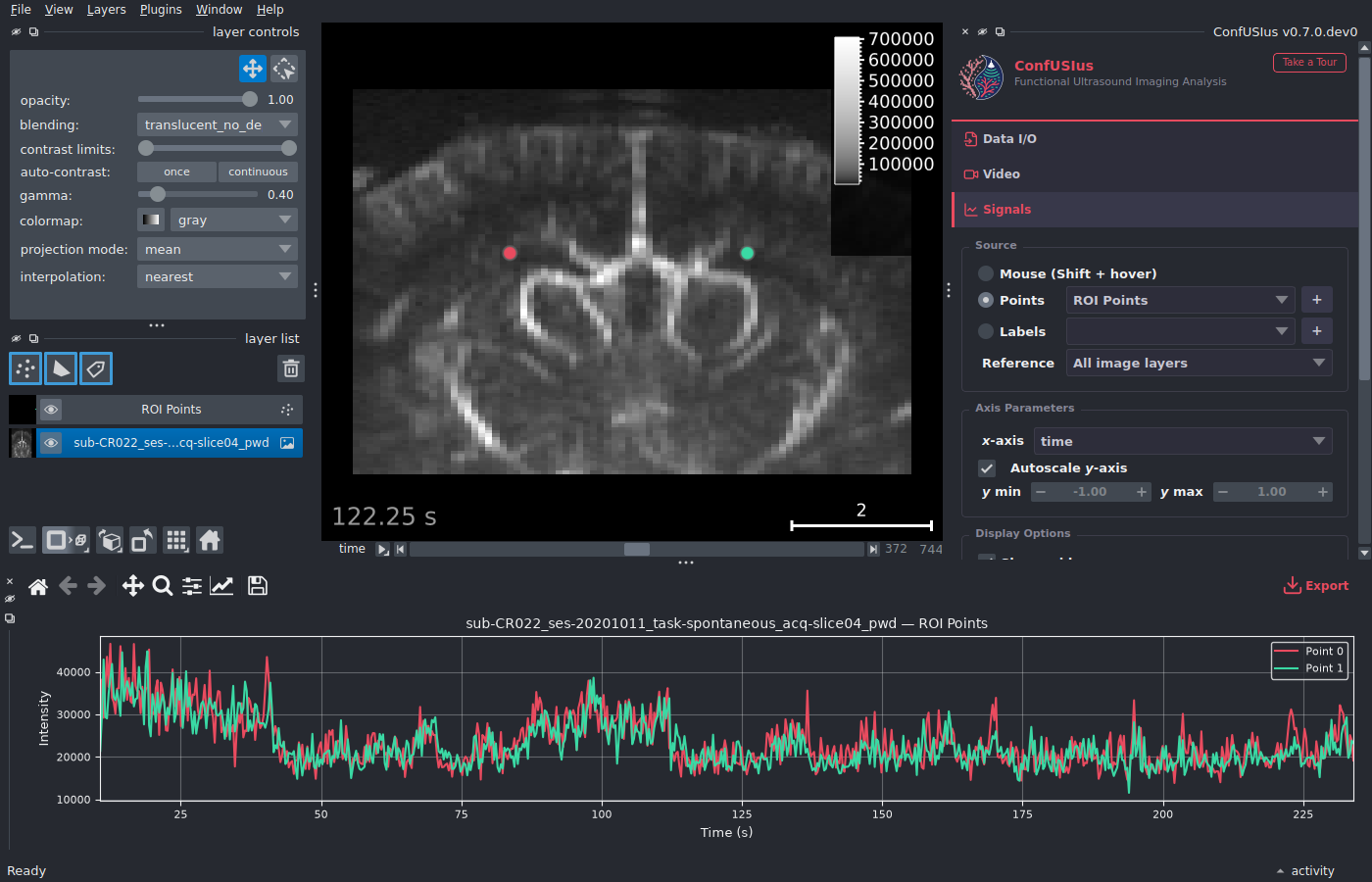This screenshot has width=1372, height=882.
Task: Create a new shapes layer
Action: pyautogui.click(x=61, y=368)
